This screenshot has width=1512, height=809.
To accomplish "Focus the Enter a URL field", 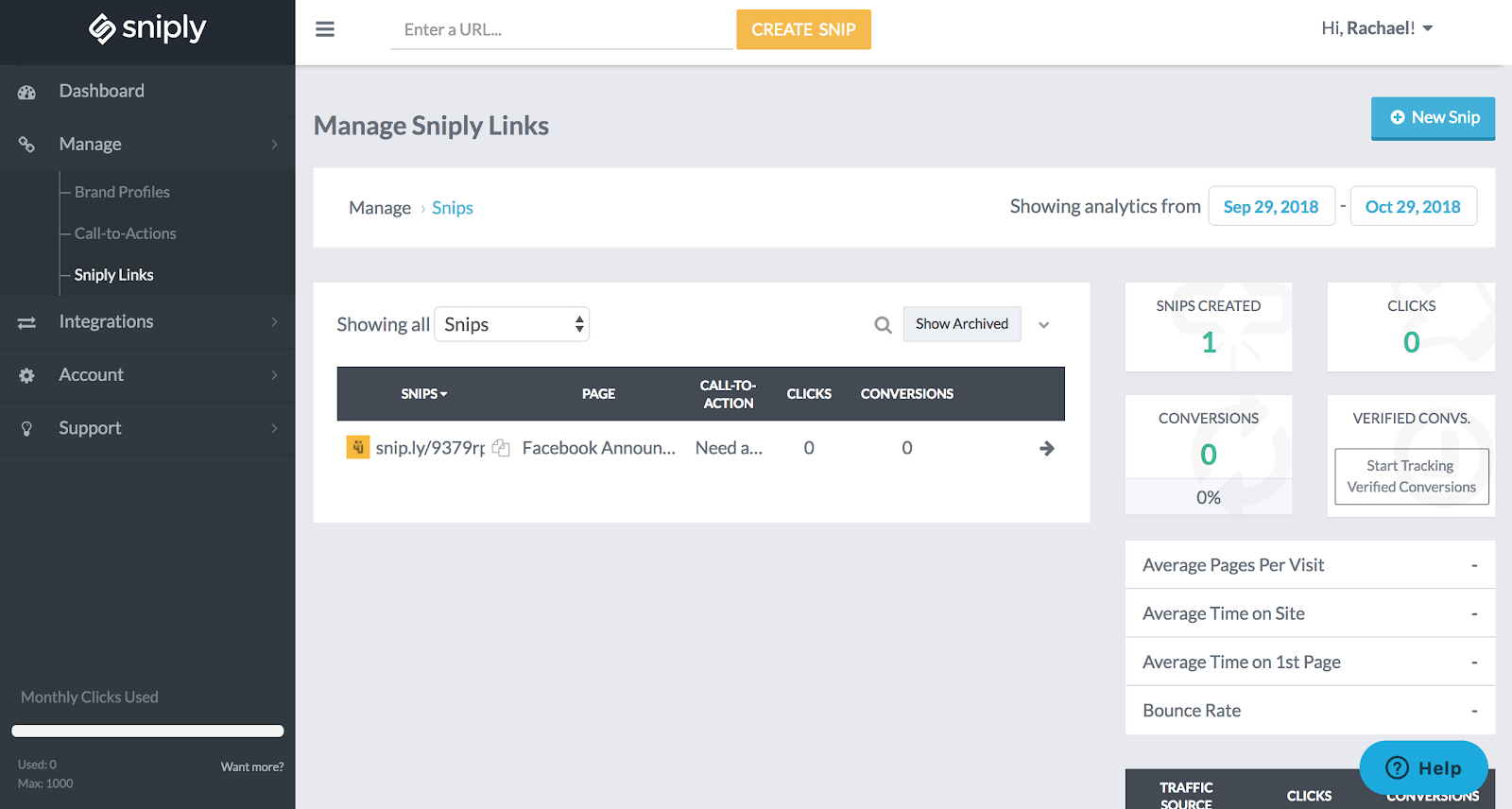I will pos(561,29).
